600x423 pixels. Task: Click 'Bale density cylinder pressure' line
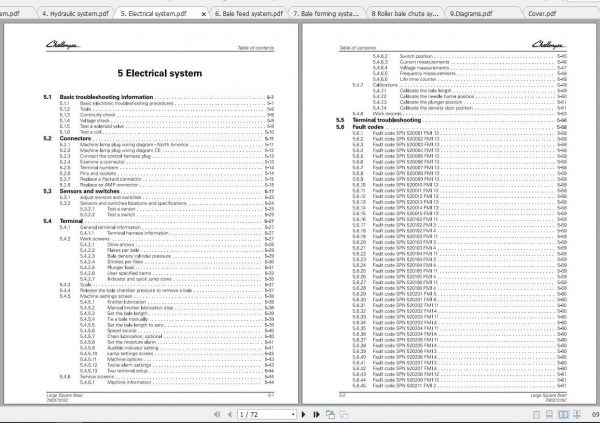click(177, 256)
